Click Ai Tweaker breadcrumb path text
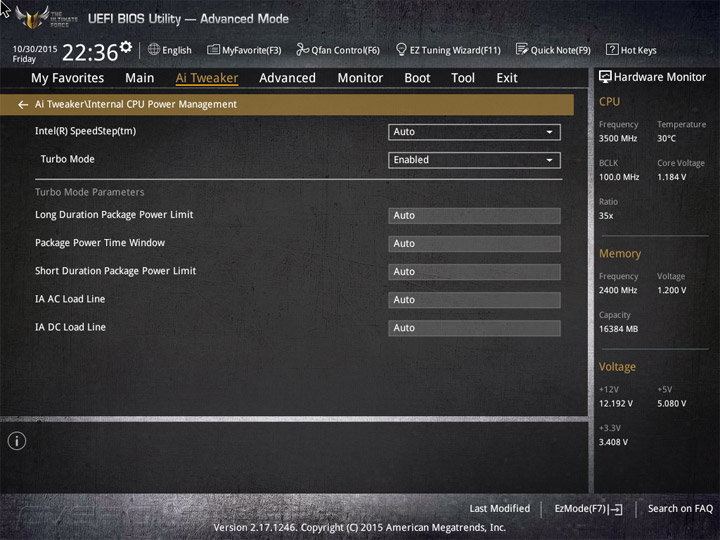The height and width of the screenshot is (540, 720). coord(135,105)
